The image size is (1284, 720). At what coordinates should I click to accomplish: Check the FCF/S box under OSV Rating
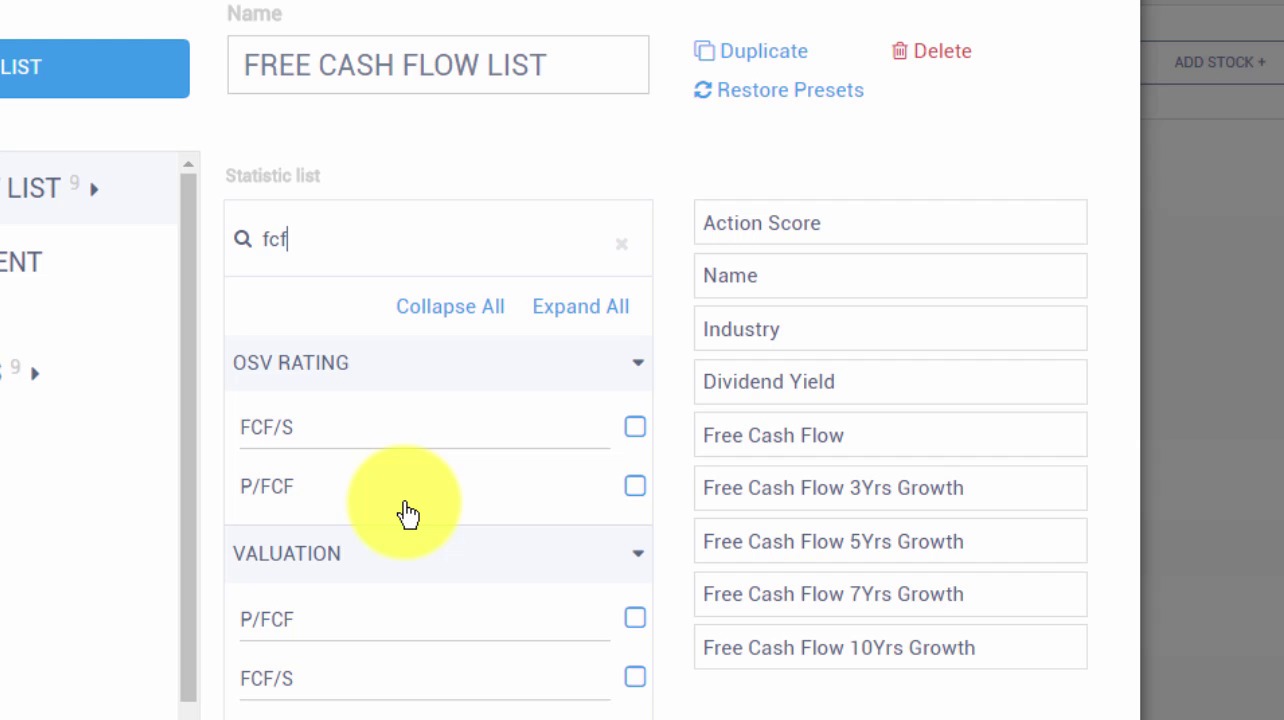click(x=635, y=427)
